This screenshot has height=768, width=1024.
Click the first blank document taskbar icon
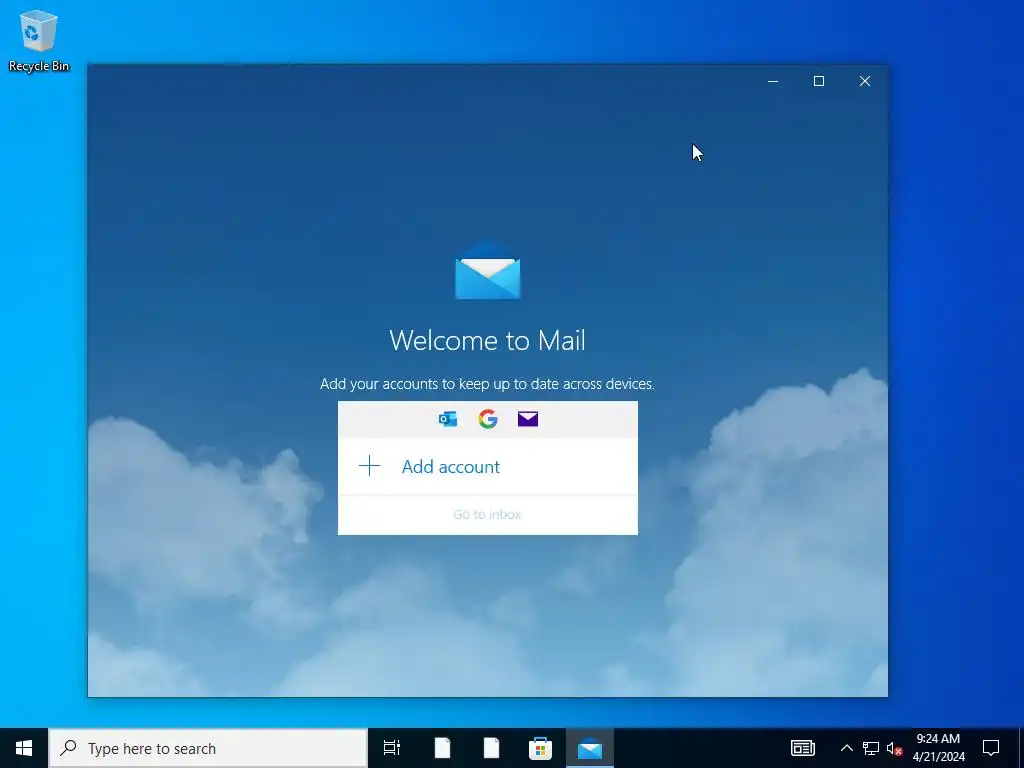pos(442,748)
